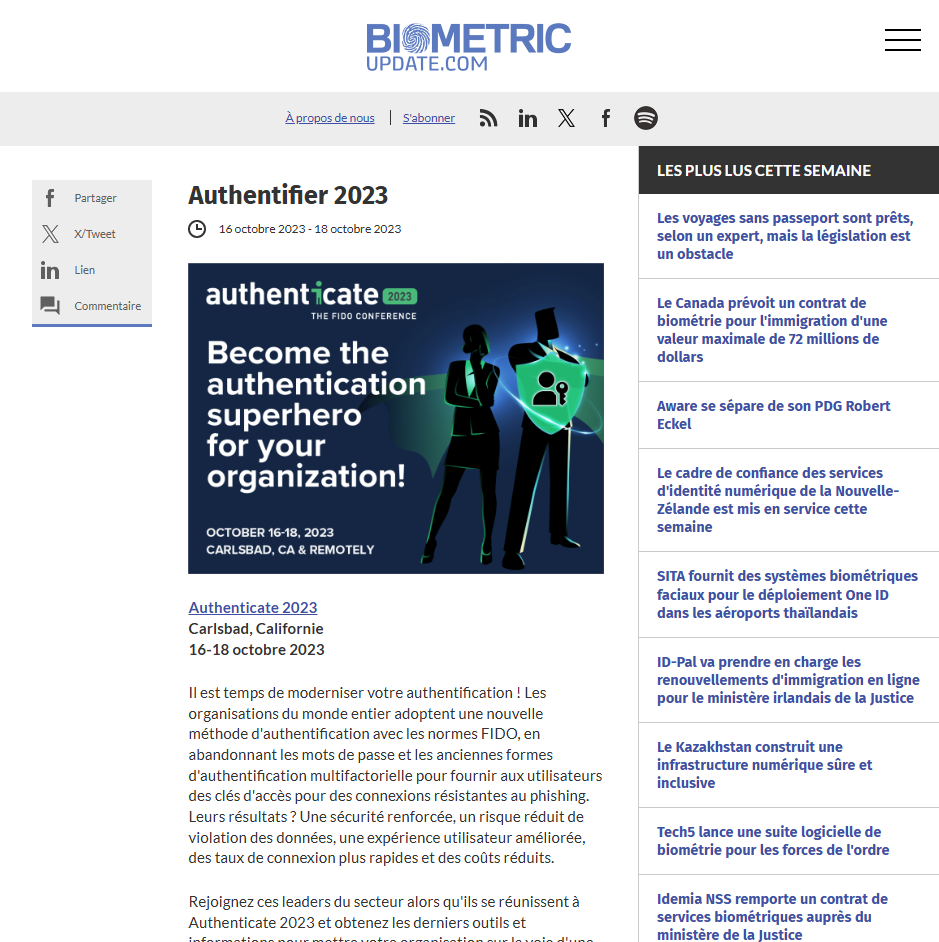Open Facebook page from header bar
The width and height of the screenshot is (939, 942).
pyautogui.click(x=605, y=118)
